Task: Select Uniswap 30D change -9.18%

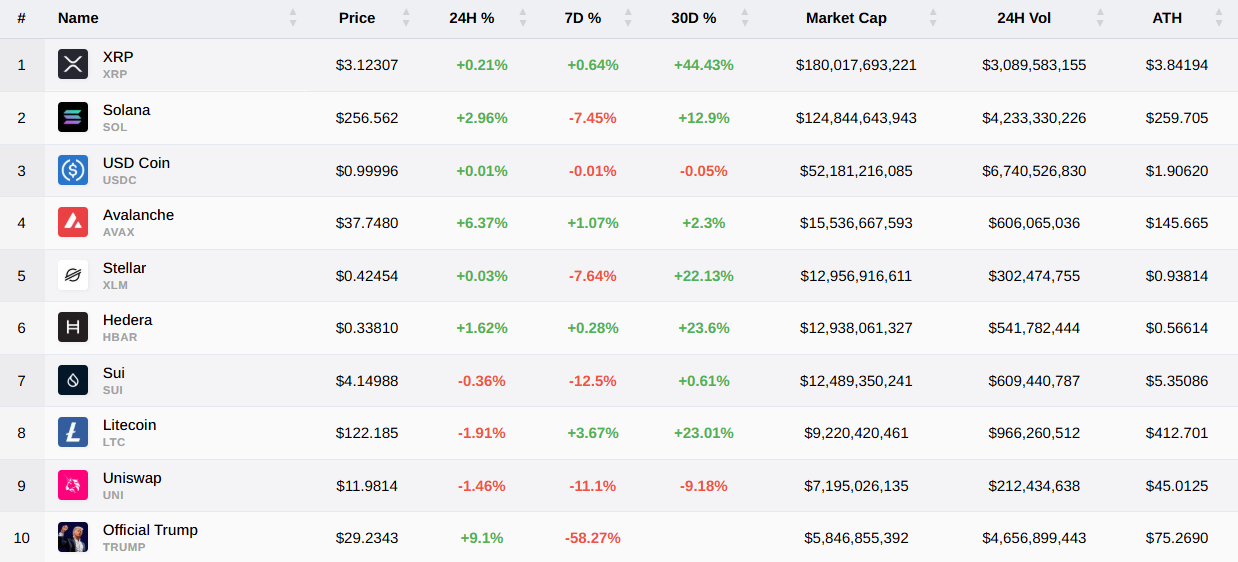Action: 704,486
